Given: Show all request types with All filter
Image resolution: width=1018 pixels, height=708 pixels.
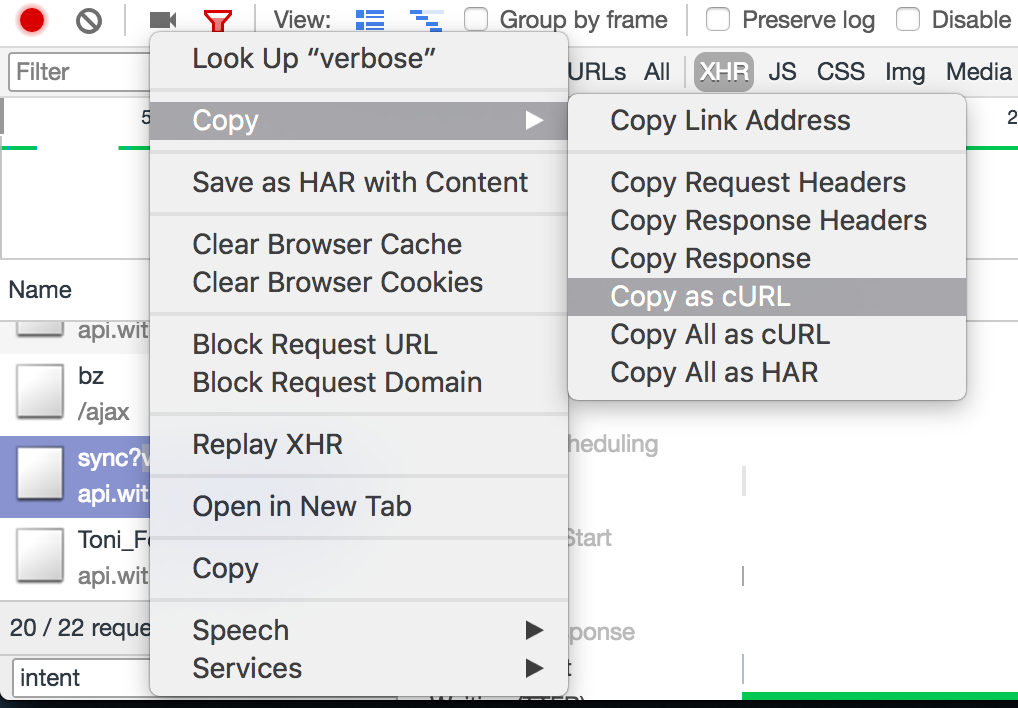Looking at the screenshot, I should tap(657, 71).
